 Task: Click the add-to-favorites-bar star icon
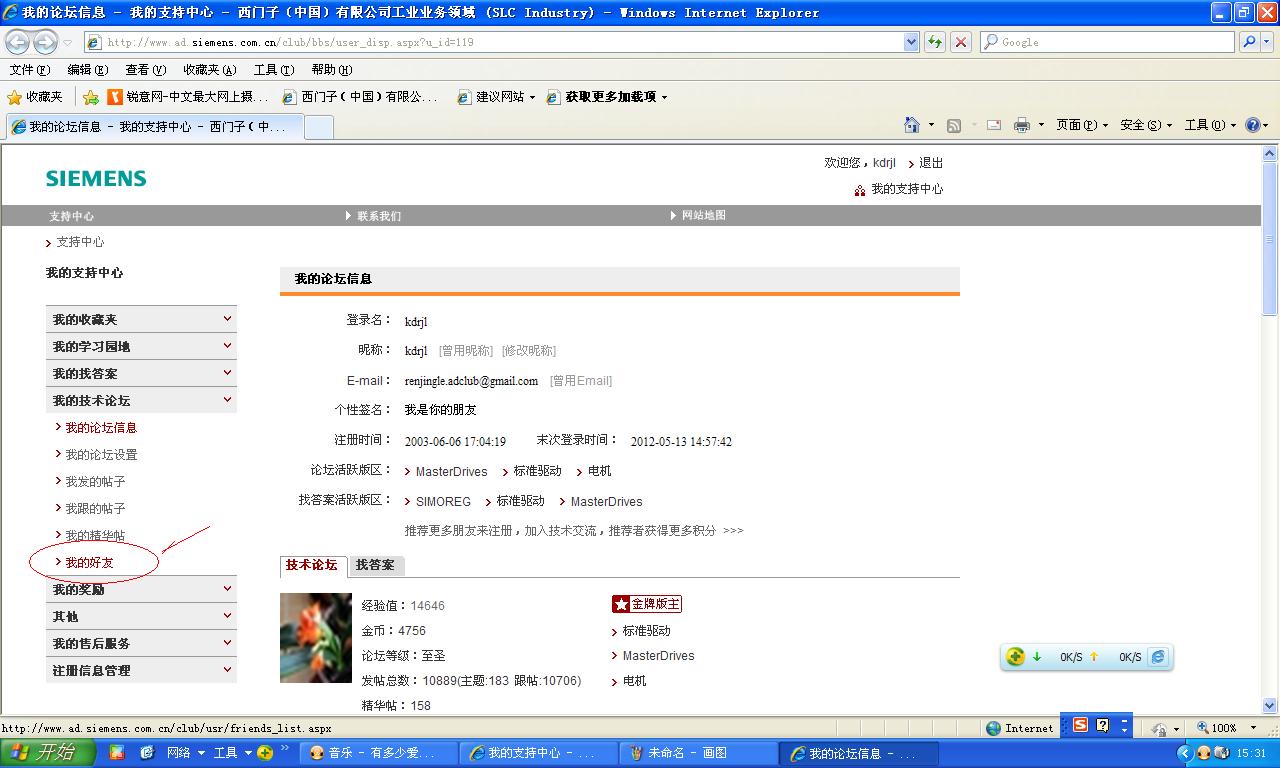point(91,97)
